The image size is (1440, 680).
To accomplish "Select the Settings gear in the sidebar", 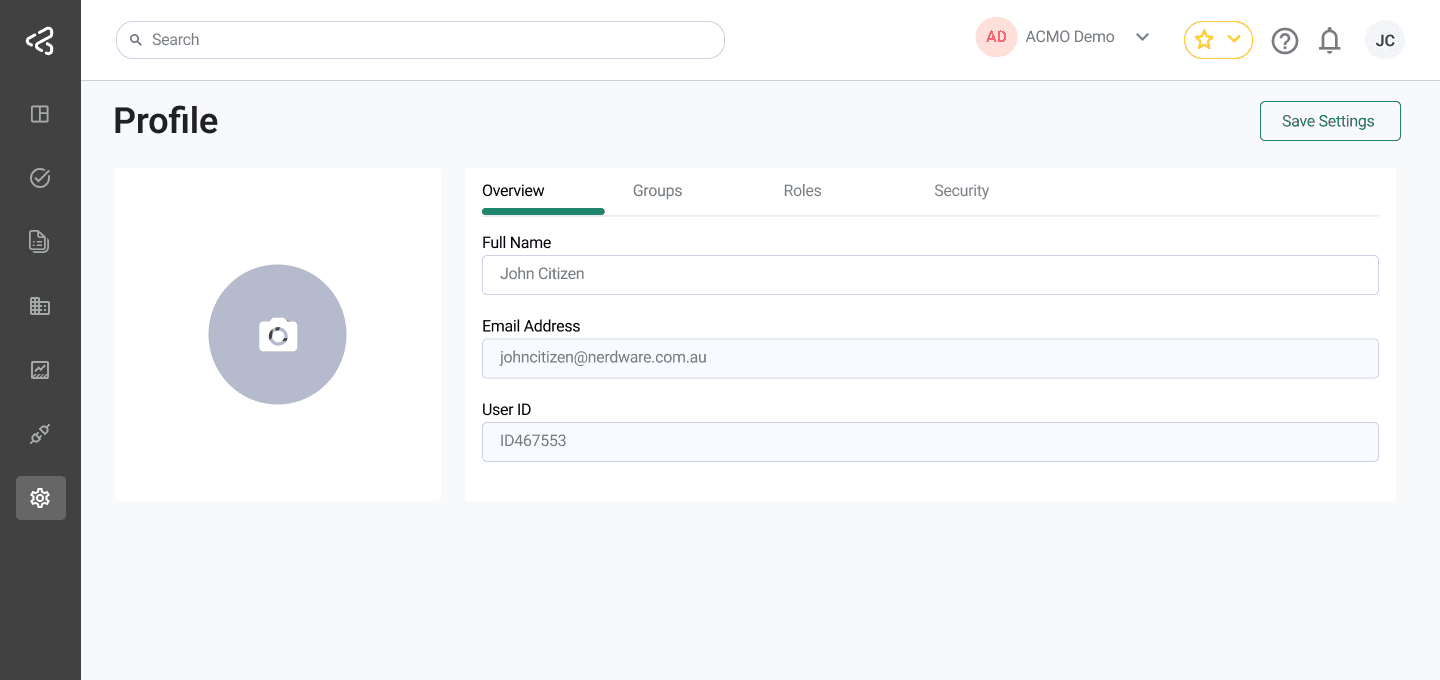I will click(x=40, y=497).
